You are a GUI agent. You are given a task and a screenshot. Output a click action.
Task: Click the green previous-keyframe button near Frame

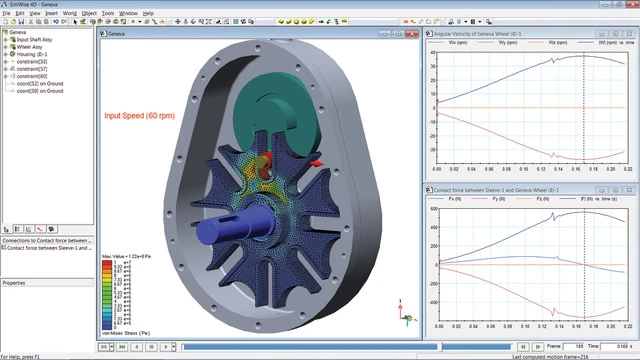coord(523,347)
